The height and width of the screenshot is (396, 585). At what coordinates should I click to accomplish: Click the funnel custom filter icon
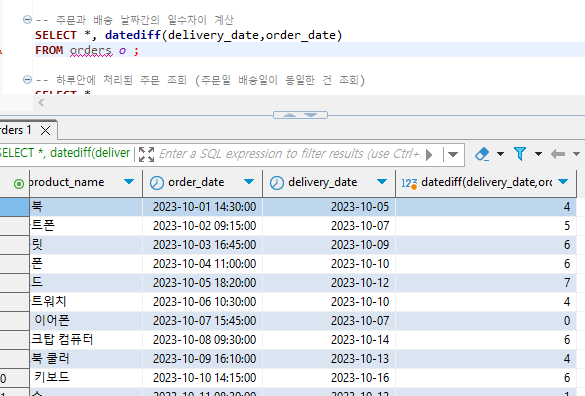[x=520, y=154]
